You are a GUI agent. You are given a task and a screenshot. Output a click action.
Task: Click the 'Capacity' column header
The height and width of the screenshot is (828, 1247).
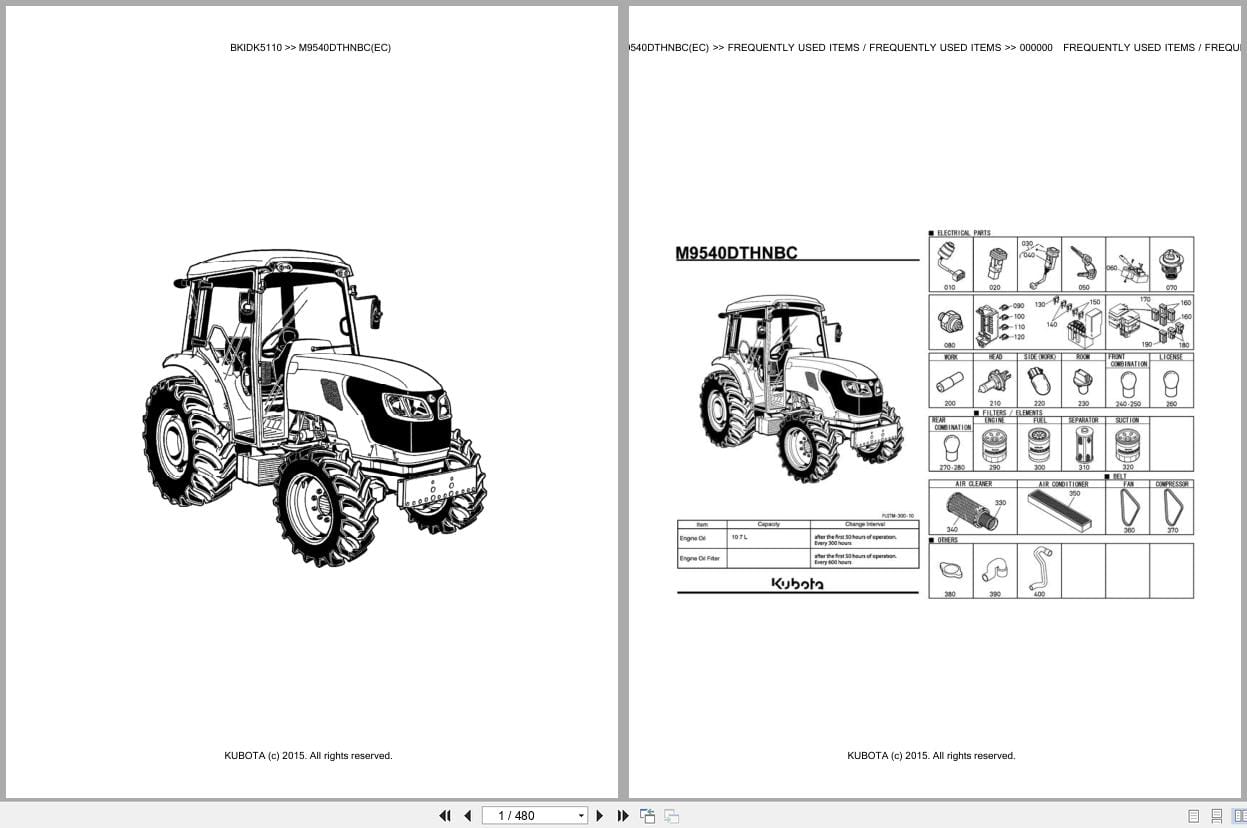tap(768, 524)
